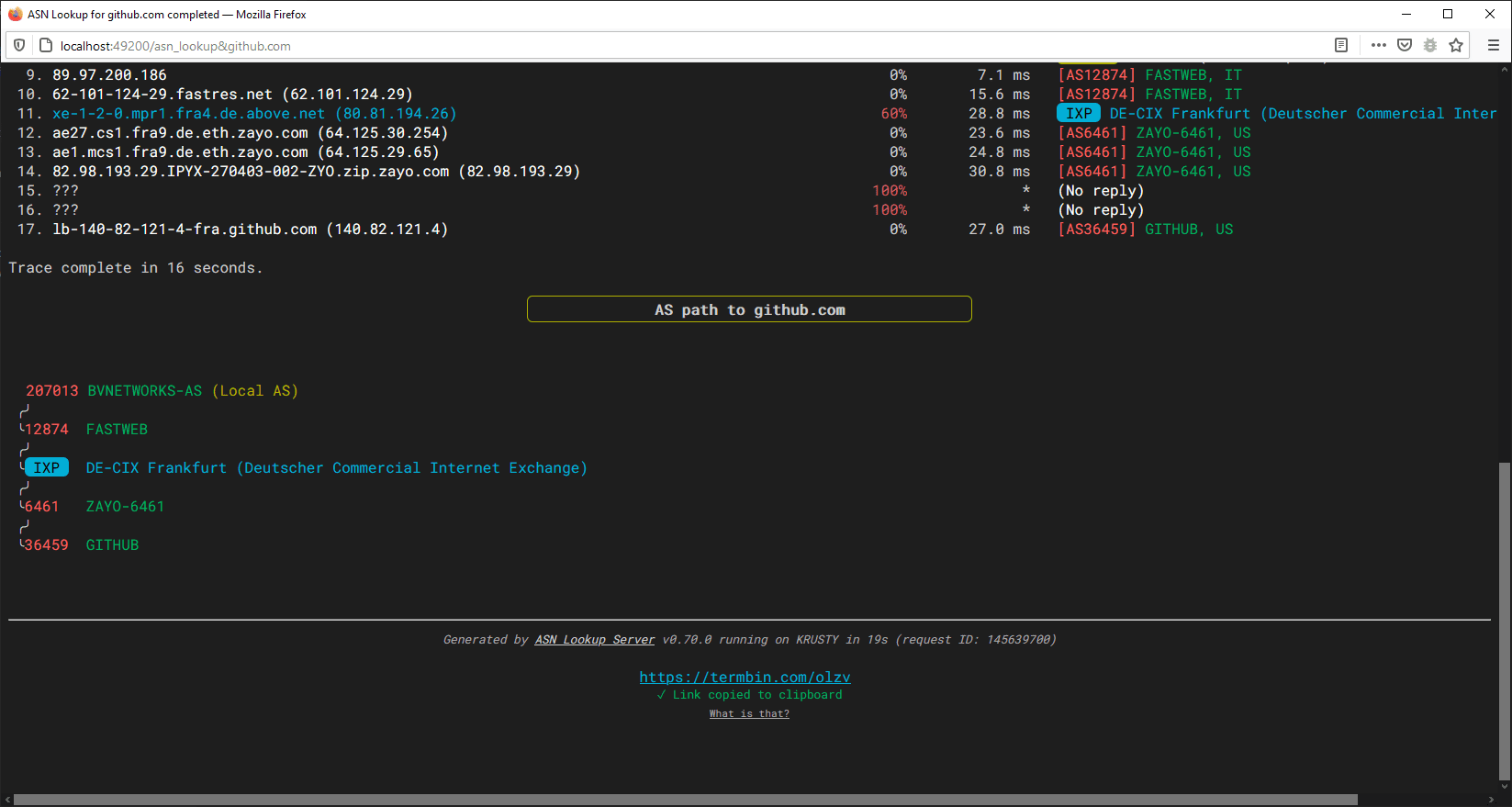Click the scroll up arrow

click(1504, 69)
